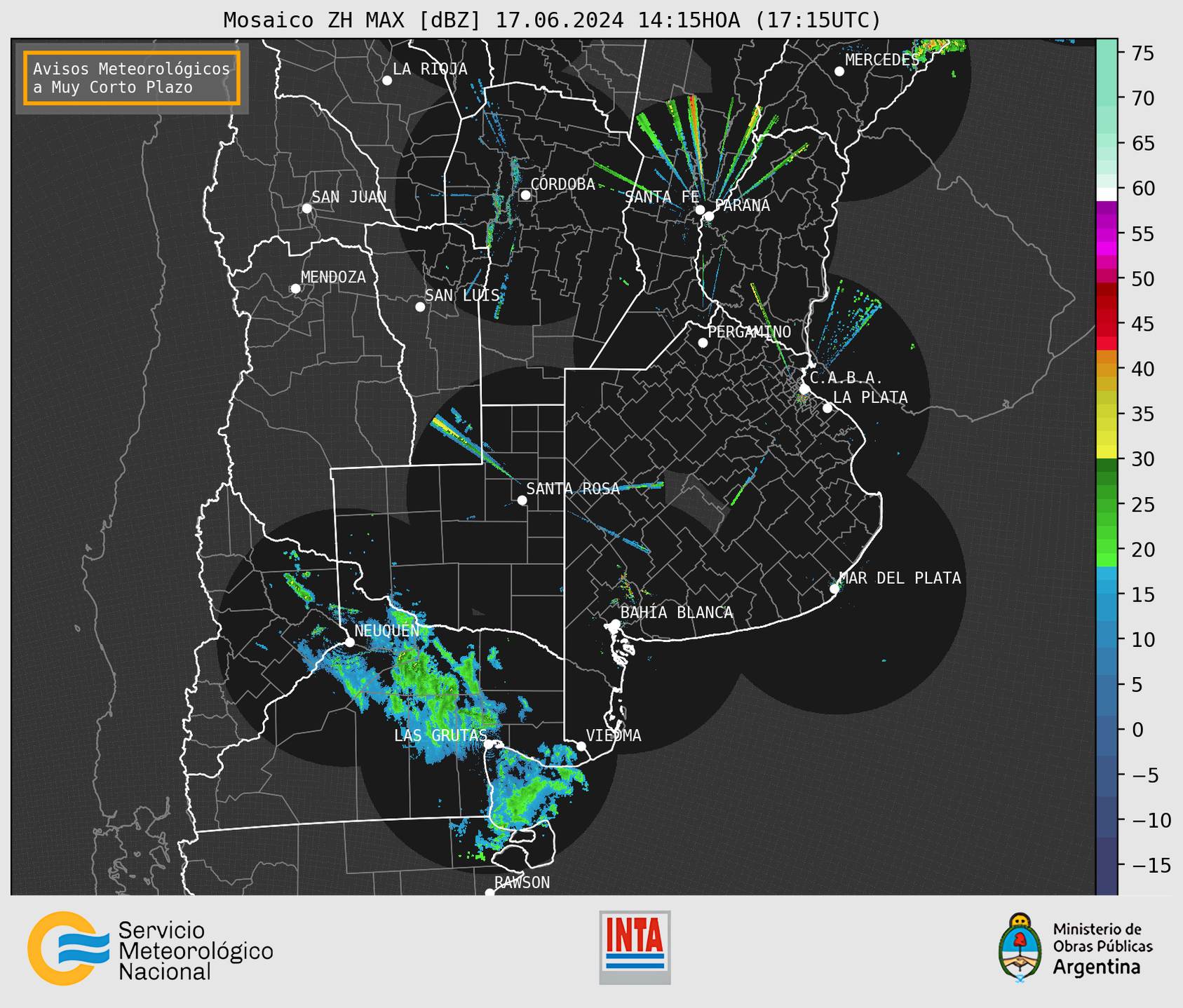Click the MERCEDES city marker dot
This screenshot has width=1183, height=1008.
[839, 71]
